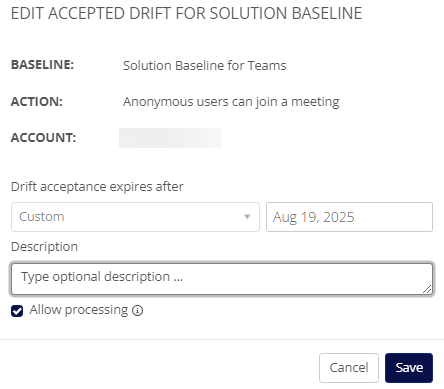Open the Aug 19, 2025 date field

(x=349, y=217)
